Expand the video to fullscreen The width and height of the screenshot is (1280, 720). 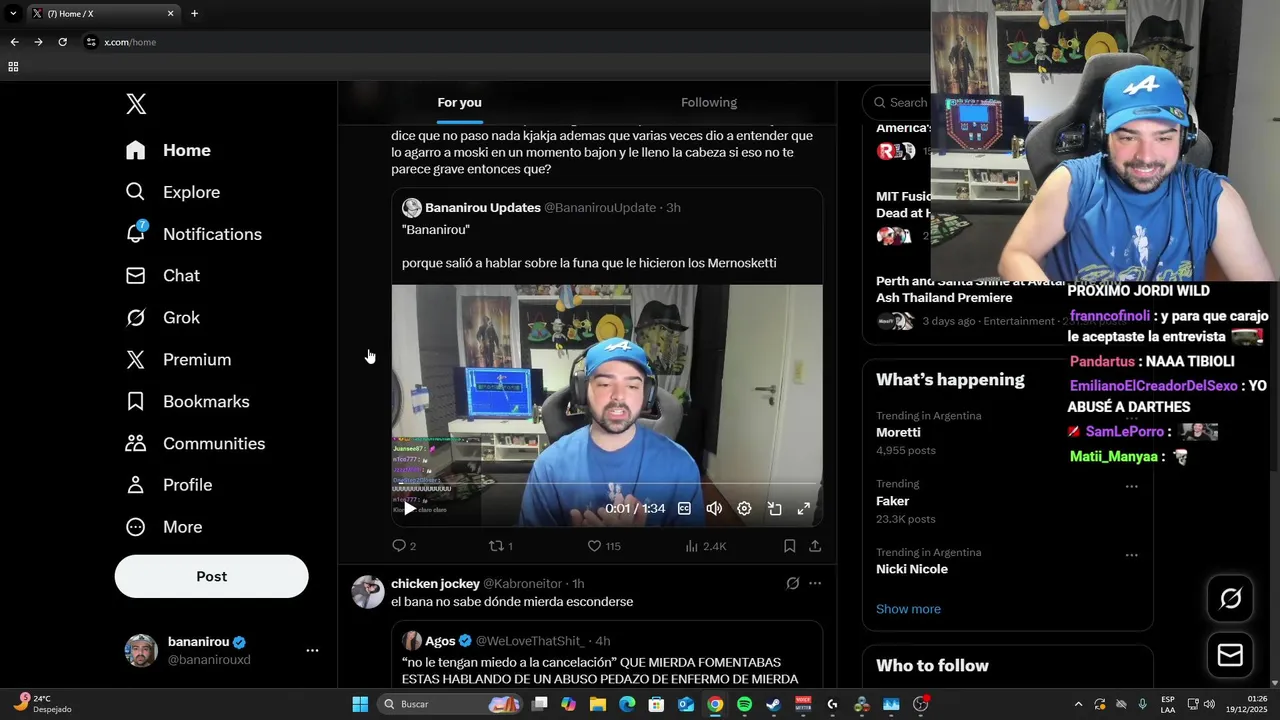click(x=804, y=508)
